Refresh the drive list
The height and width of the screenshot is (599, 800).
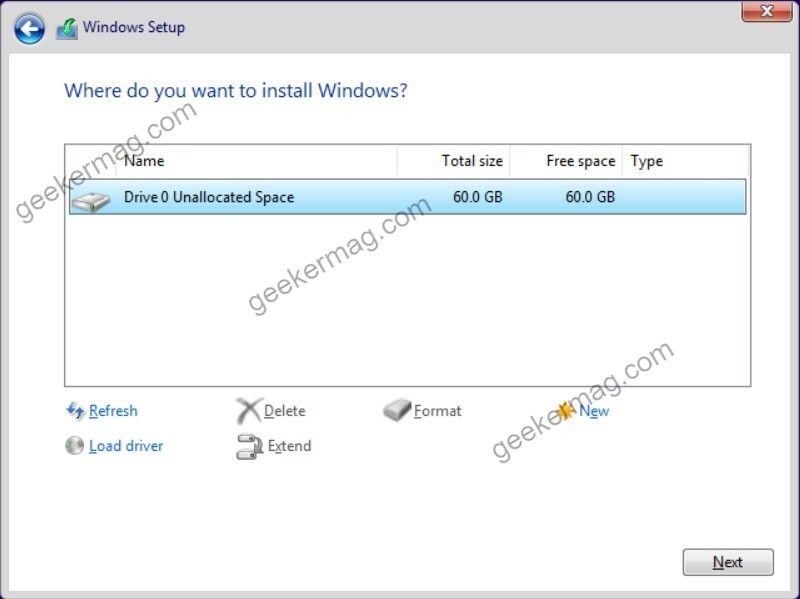[x=113, y=411]
